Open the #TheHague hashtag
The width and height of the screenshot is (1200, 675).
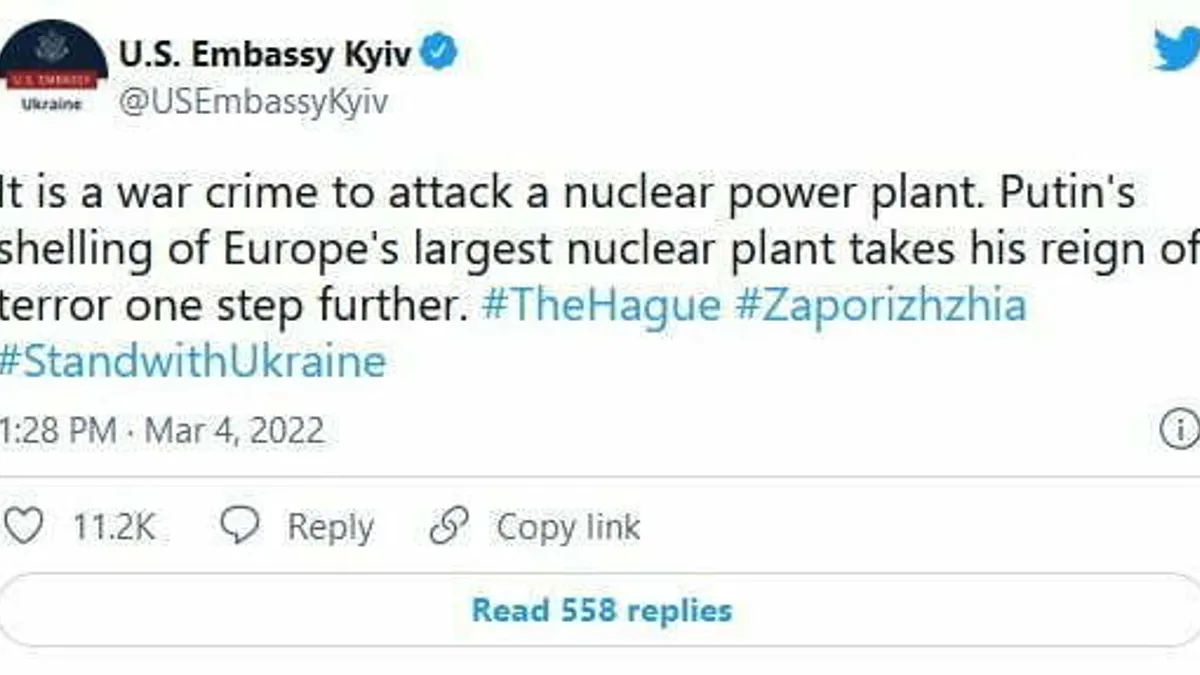pos(600,305)
